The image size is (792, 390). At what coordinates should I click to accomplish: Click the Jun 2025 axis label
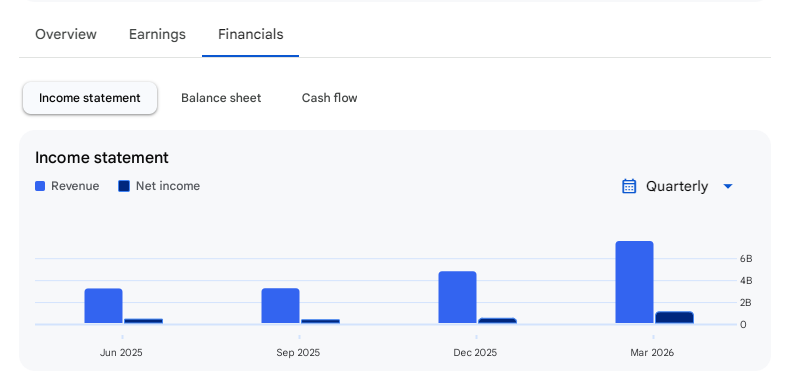(x=121, y=353)
